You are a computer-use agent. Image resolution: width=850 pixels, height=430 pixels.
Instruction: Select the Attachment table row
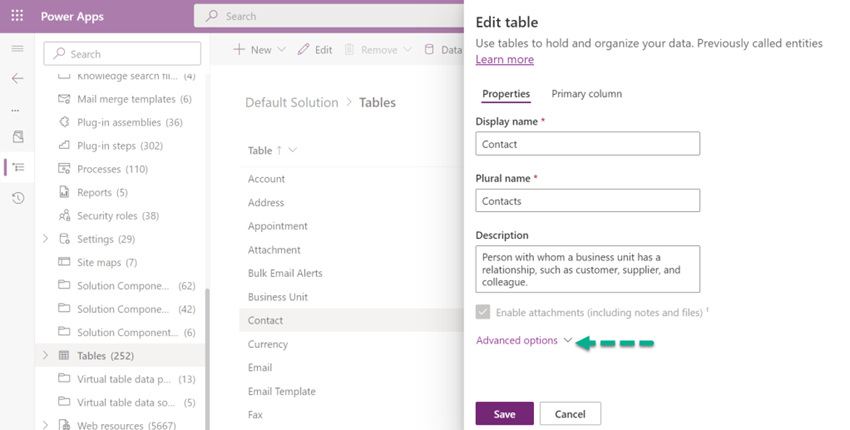pos(351,249)
